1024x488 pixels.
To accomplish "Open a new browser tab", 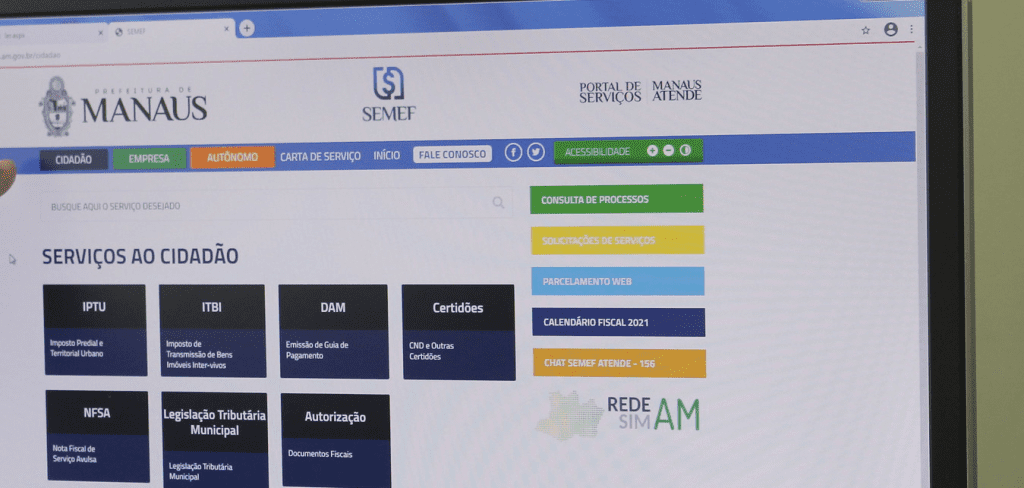I will [x=246, y=28].
